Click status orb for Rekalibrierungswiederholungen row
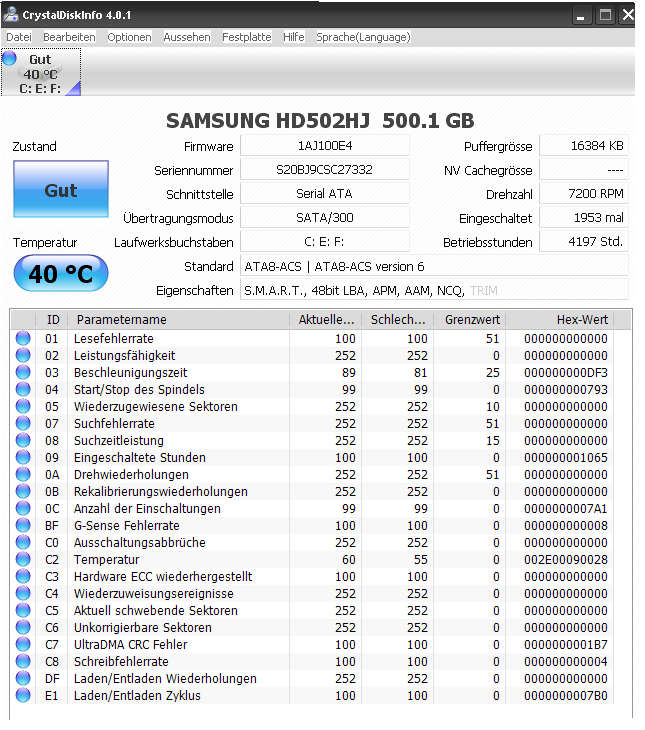Image resolution: width=645 pixels, height=730 pixels. pyautogui.click(x=23, y=491)
